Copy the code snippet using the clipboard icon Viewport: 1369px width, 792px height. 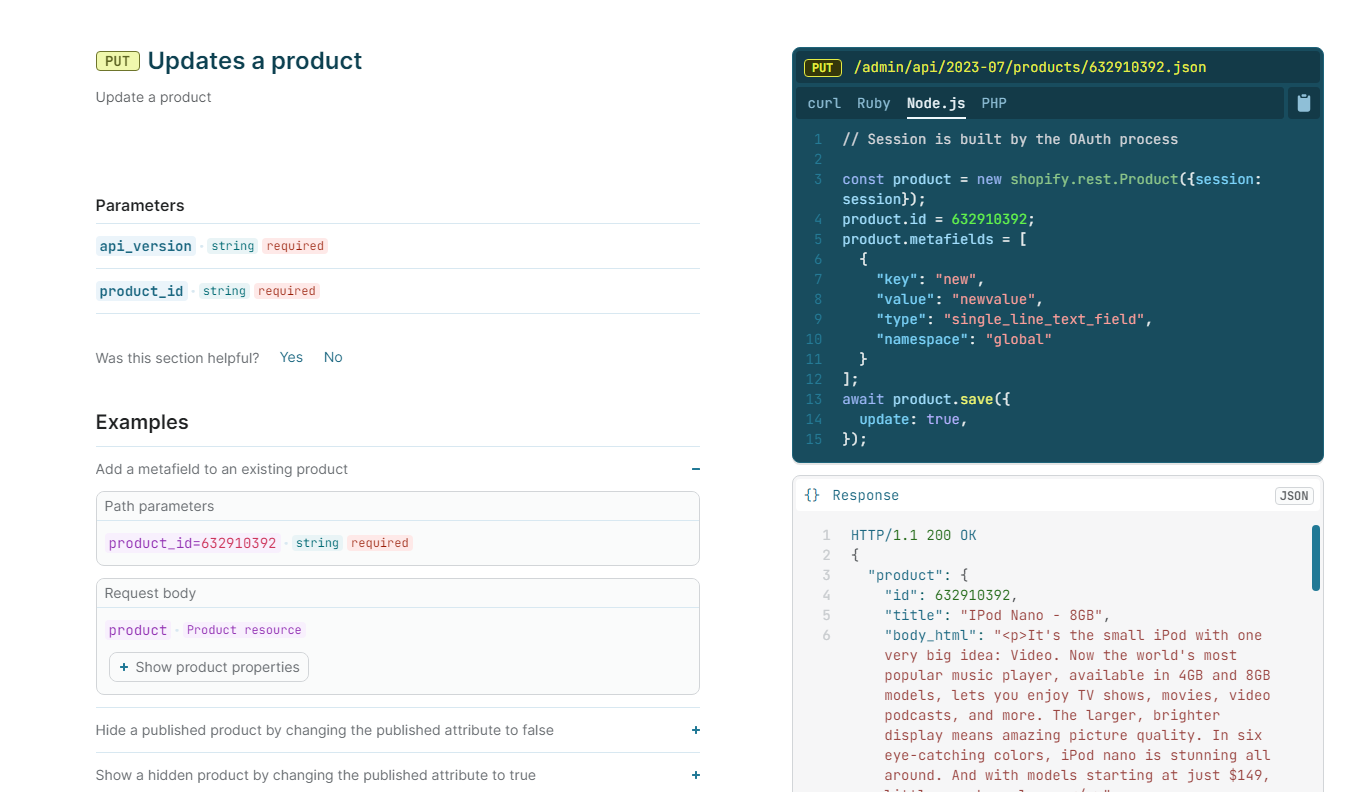click(x=1303, y=102)
